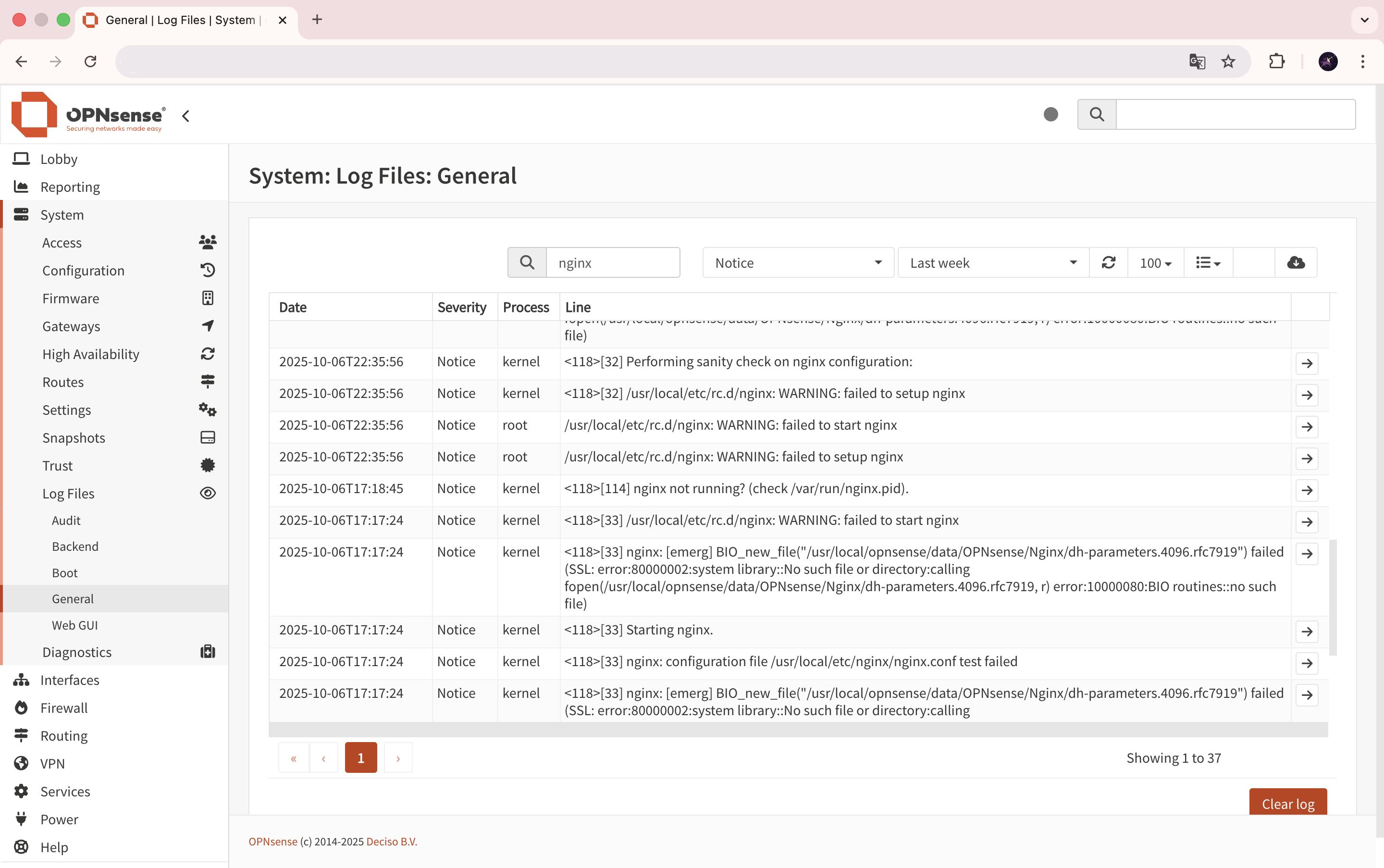Collapse the System menu section
The width and height of the screenshot is (1384, 868).
click(115, 215)
